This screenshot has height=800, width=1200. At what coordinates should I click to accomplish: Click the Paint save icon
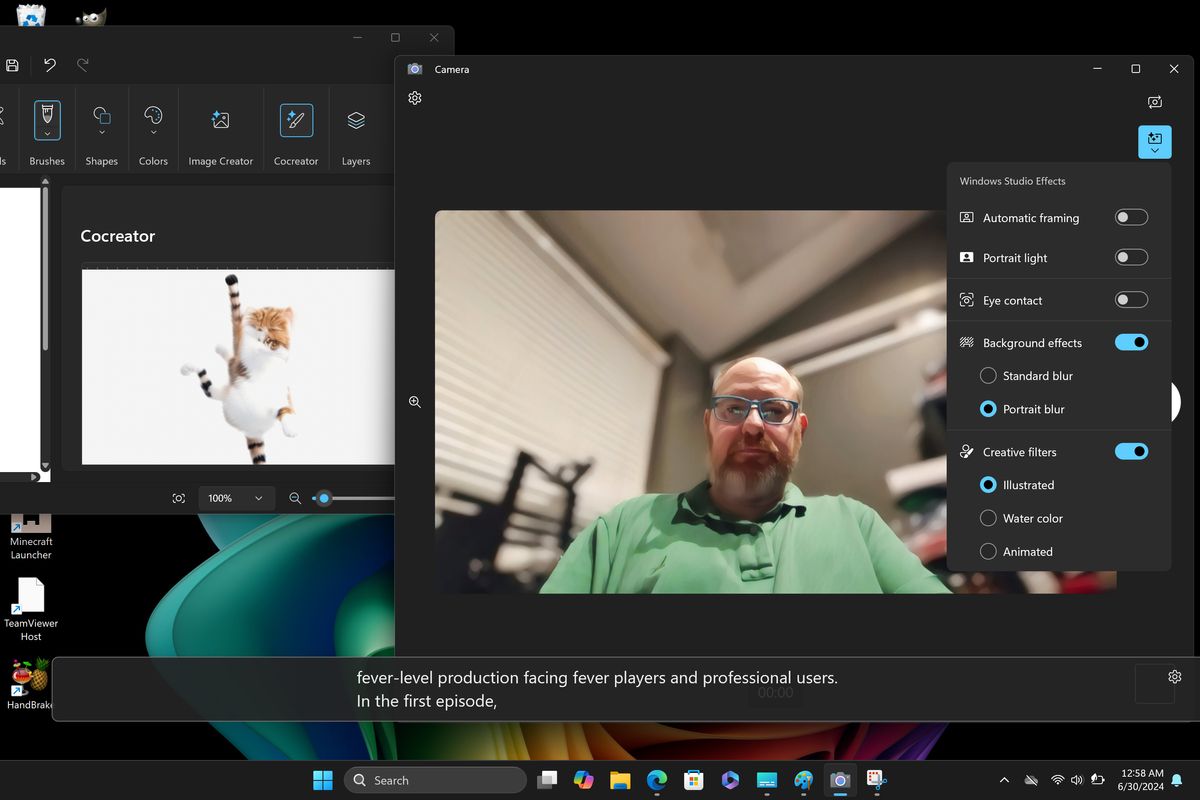[x=12, y=65]
